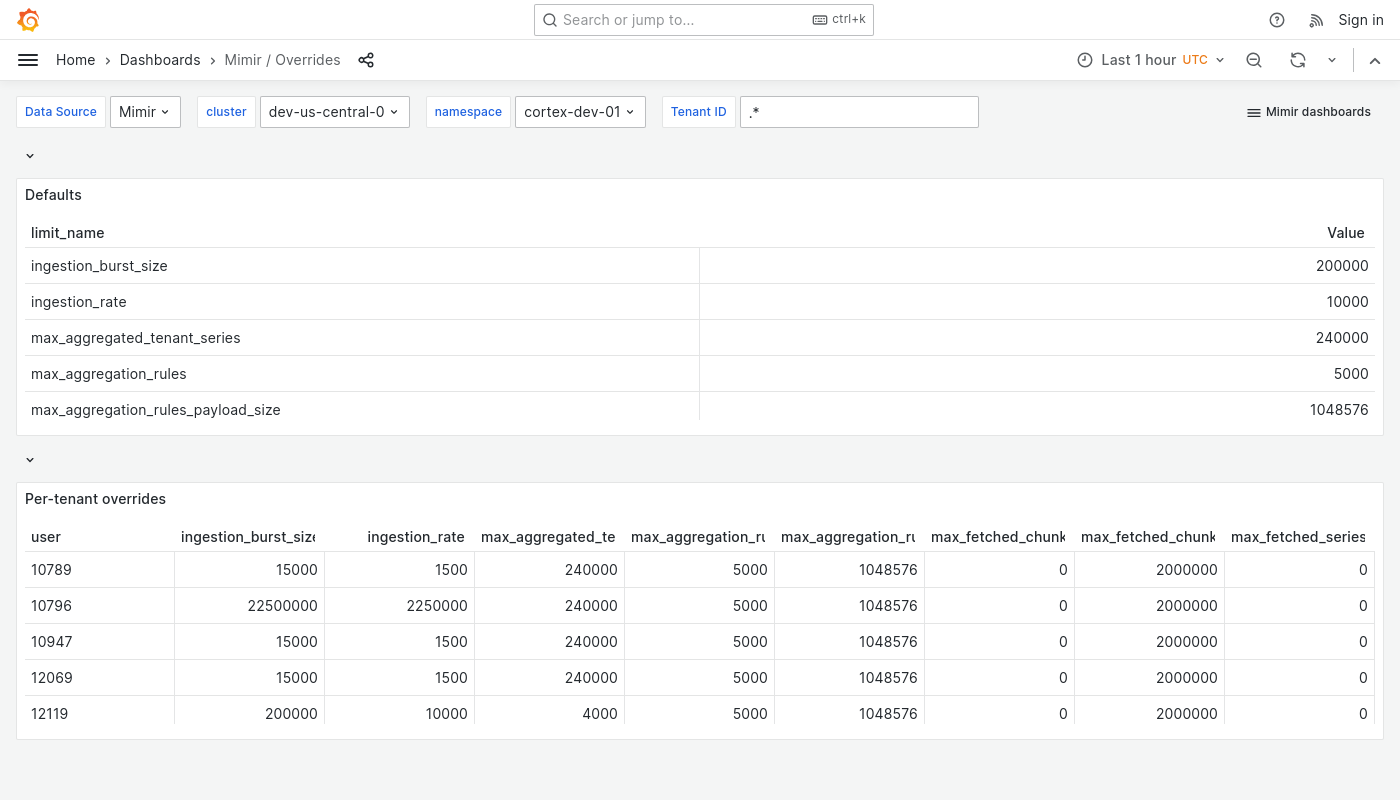Collapse the entire dashboard view
This screenshot has width=1400, height=800.
coord(1375,60)
